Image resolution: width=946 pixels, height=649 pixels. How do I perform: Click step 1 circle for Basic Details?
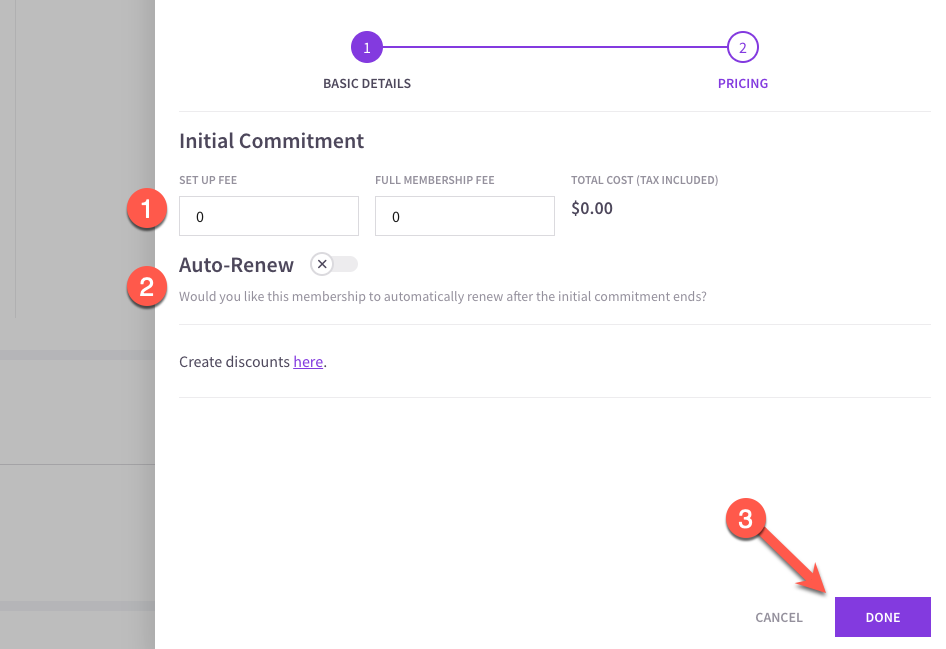(367, 47)
